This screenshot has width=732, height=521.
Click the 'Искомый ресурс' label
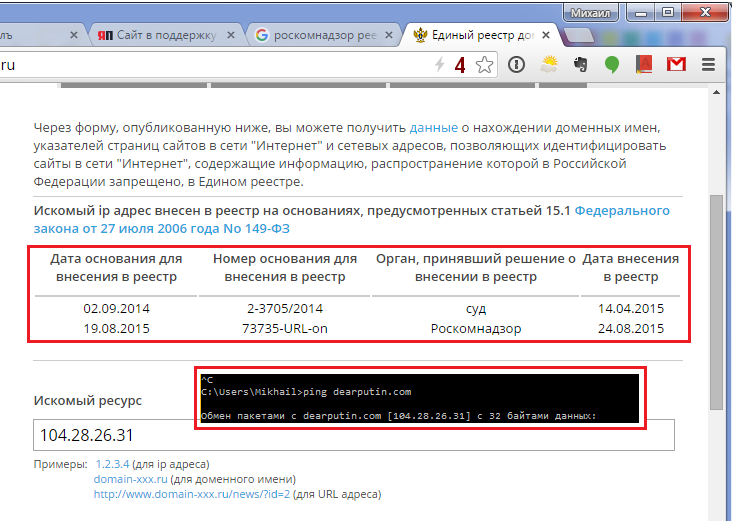tap(88, 401)
